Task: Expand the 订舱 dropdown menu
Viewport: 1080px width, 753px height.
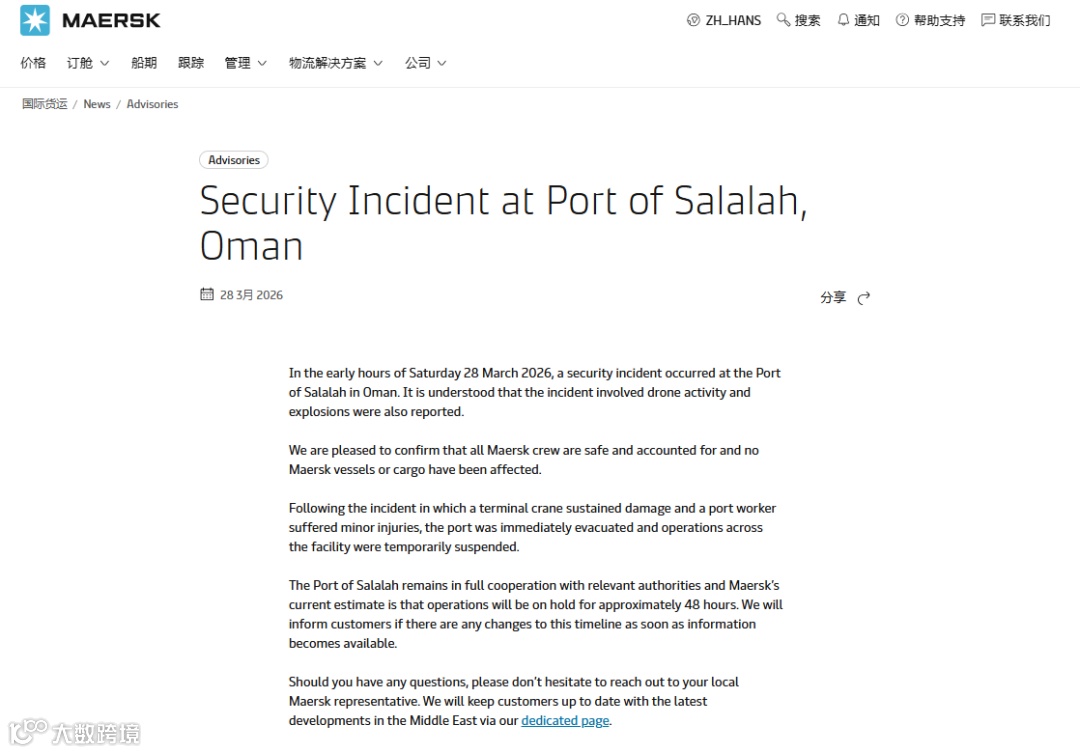Action: 88,63
